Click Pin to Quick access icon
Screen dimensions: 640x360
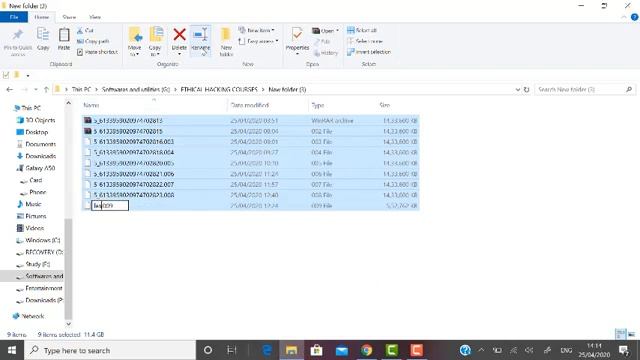(18, 36)
